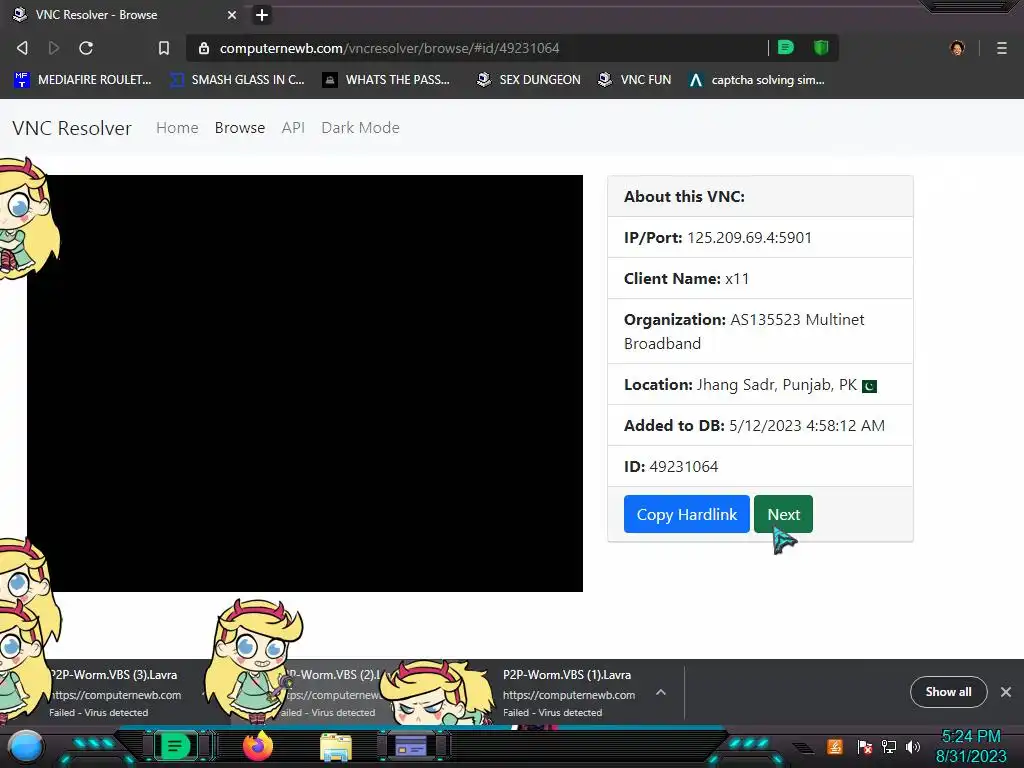Click the About this VNC: header
The height and width of the screenshot is (768, 1024).
(x=760, y=197)
